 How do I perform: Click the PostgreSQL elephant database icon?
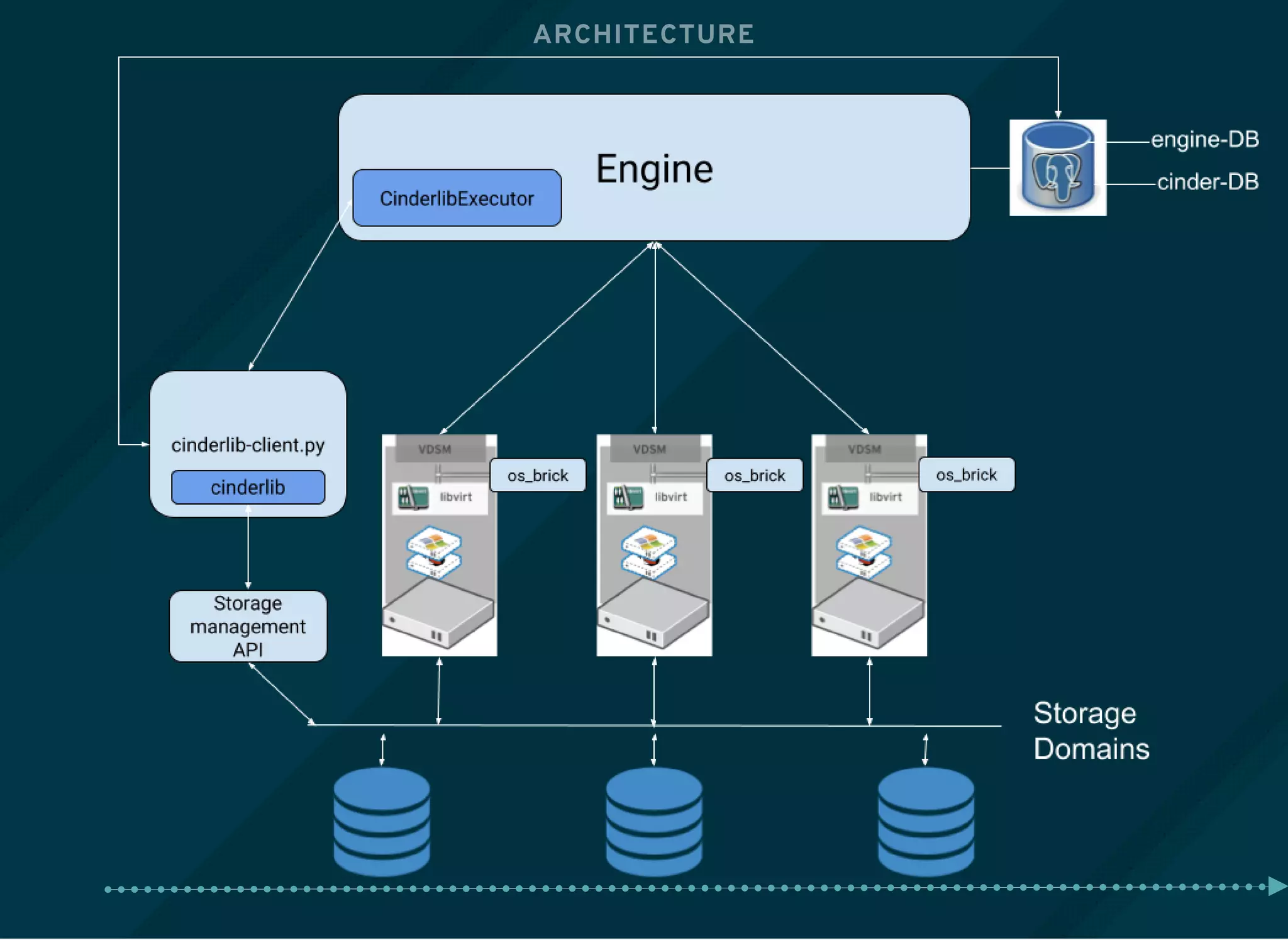(1057, 167)
